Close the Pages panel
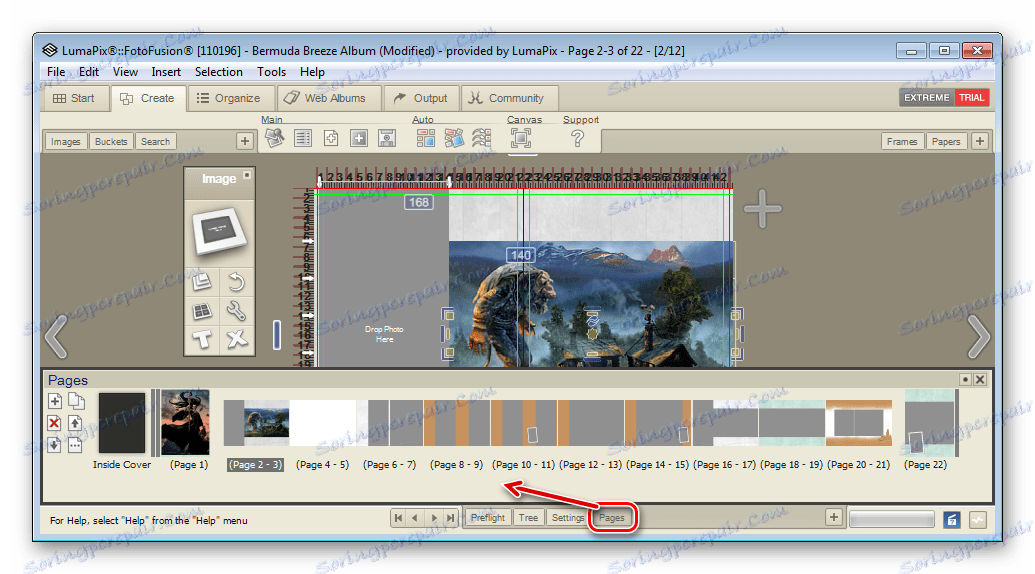The image size is (1035, 574). click(x=980, y=379)
